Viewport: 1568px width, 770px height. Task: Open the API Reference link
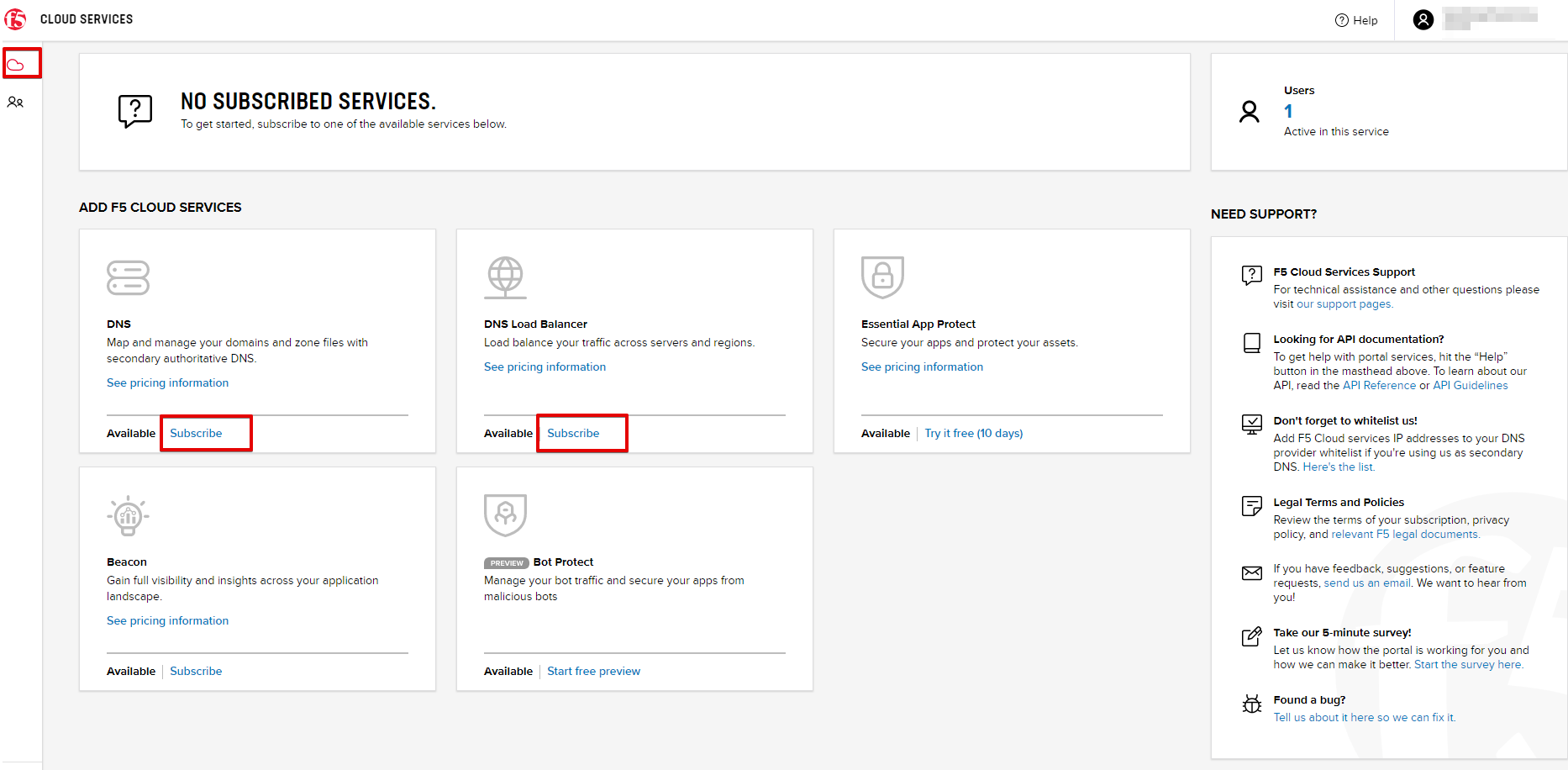[1379, 385]
